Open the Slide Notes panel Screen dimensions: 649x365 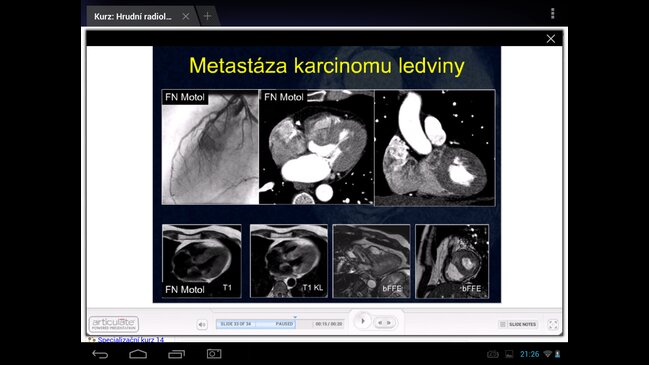pos(518,324)
